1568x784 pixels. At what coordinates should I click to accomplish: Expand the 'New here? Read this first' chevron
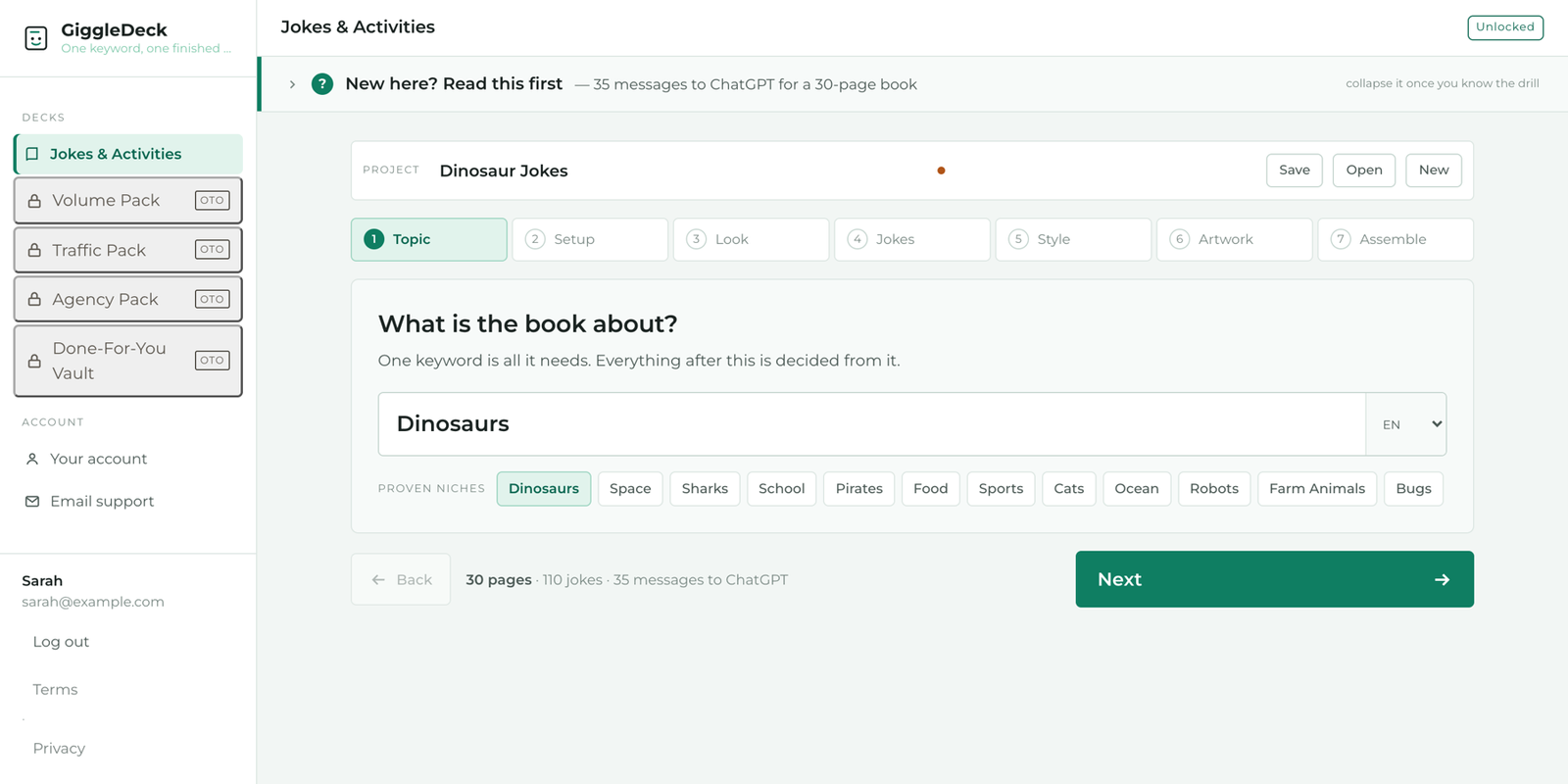point(292,84)
